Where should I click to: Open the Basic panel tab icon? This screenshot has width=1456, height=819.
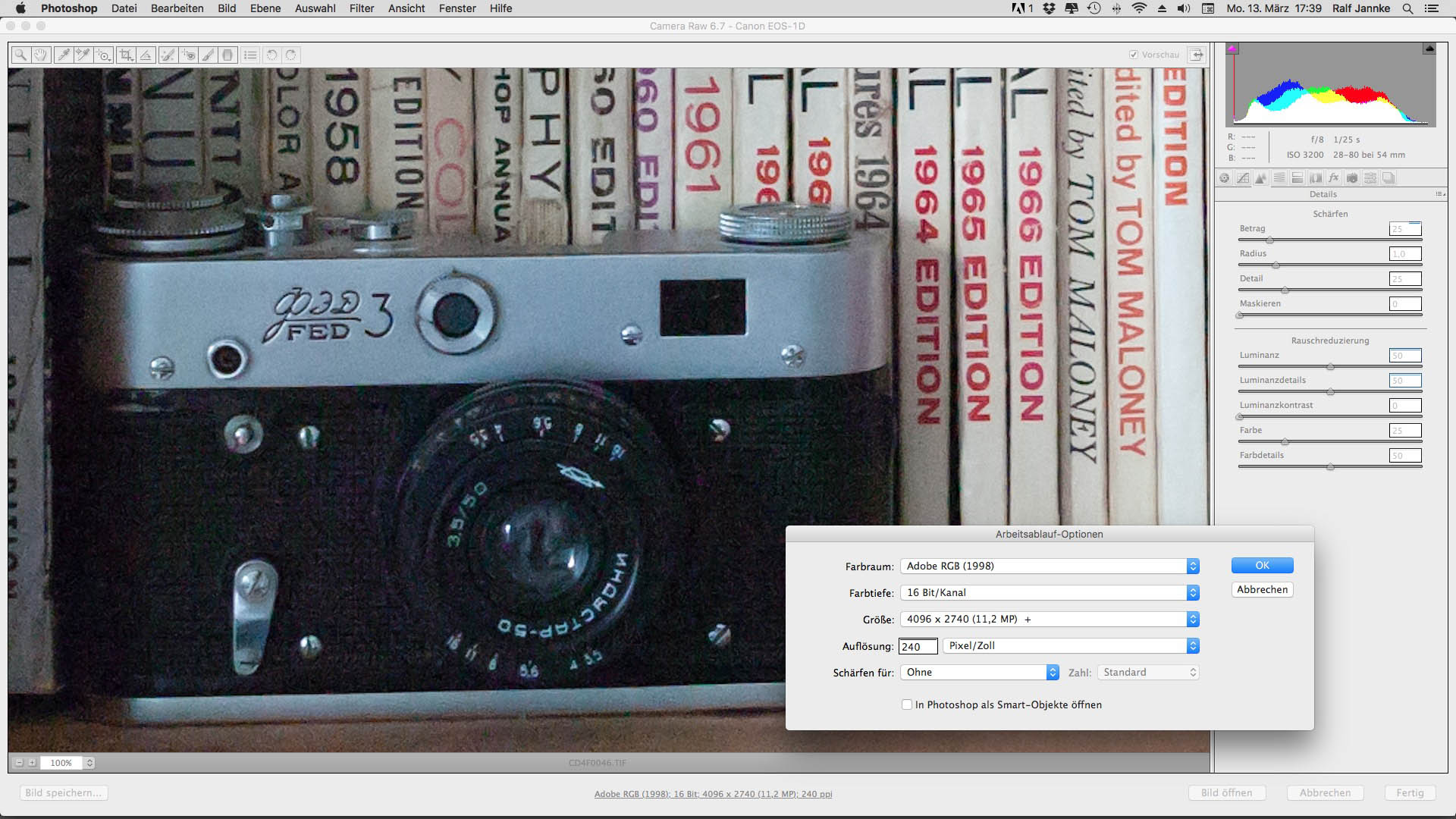click(x=1224, y=178)
